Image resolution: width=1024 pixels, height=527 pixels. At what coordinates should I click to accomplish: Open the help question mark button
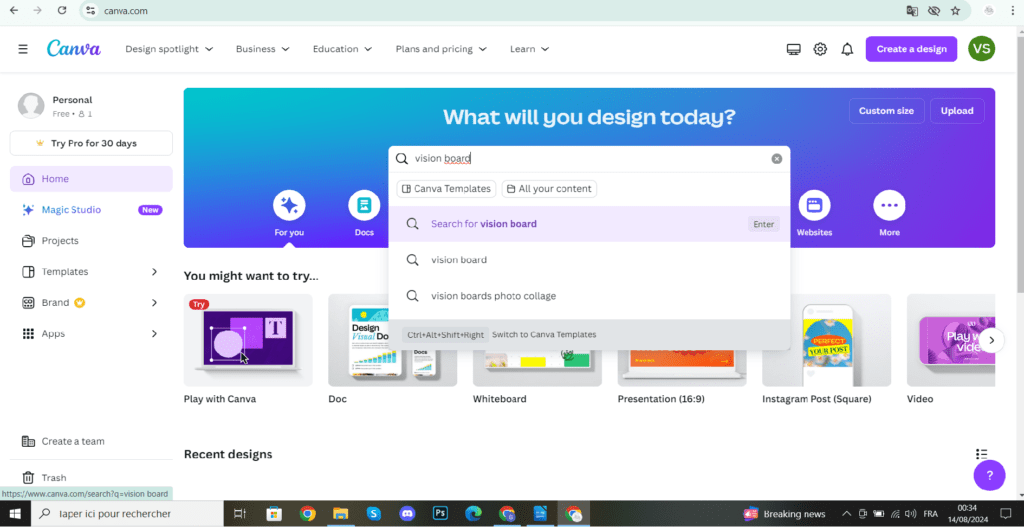coord(989,475)
